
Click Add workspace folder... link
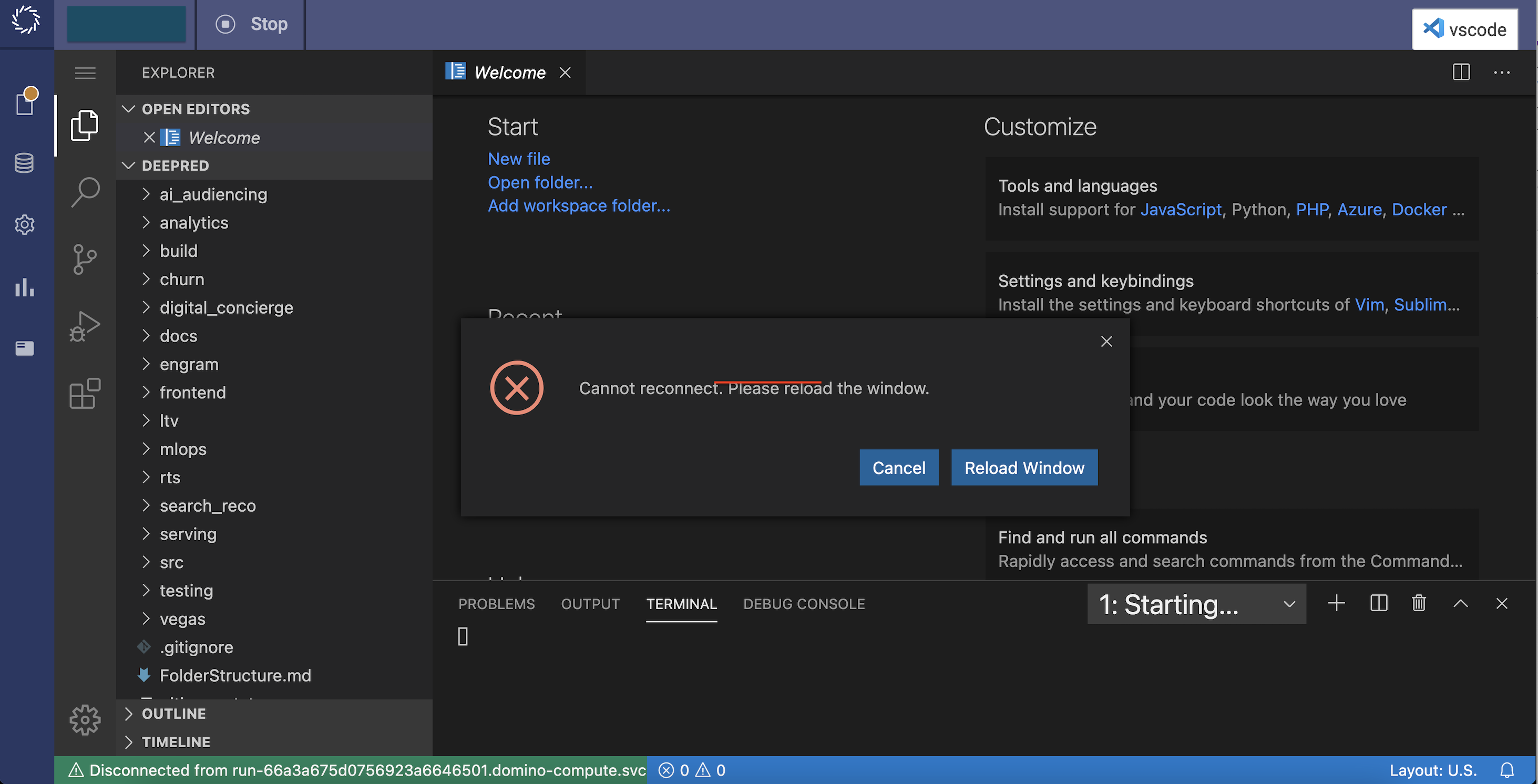[579, 205]
